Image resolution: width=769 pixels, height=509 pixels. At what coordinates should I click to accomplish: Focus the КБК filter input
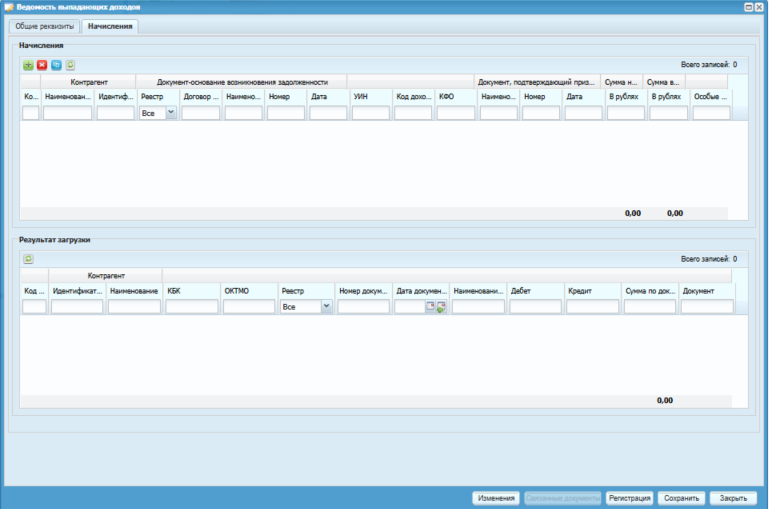pyautogui.click(x=192, y=307)
